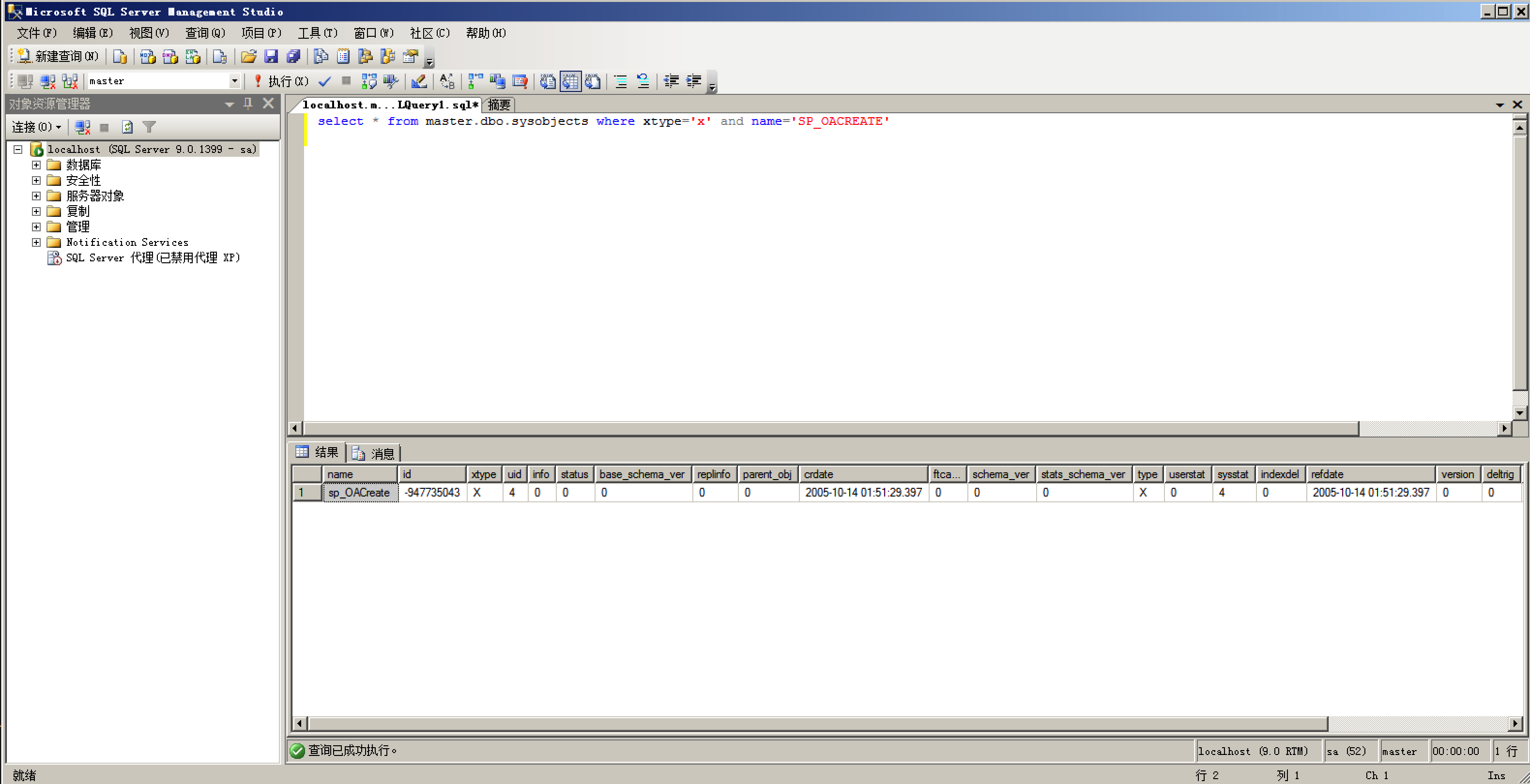Click the query editor horizontal scrollbar

[x=830, y=428]
